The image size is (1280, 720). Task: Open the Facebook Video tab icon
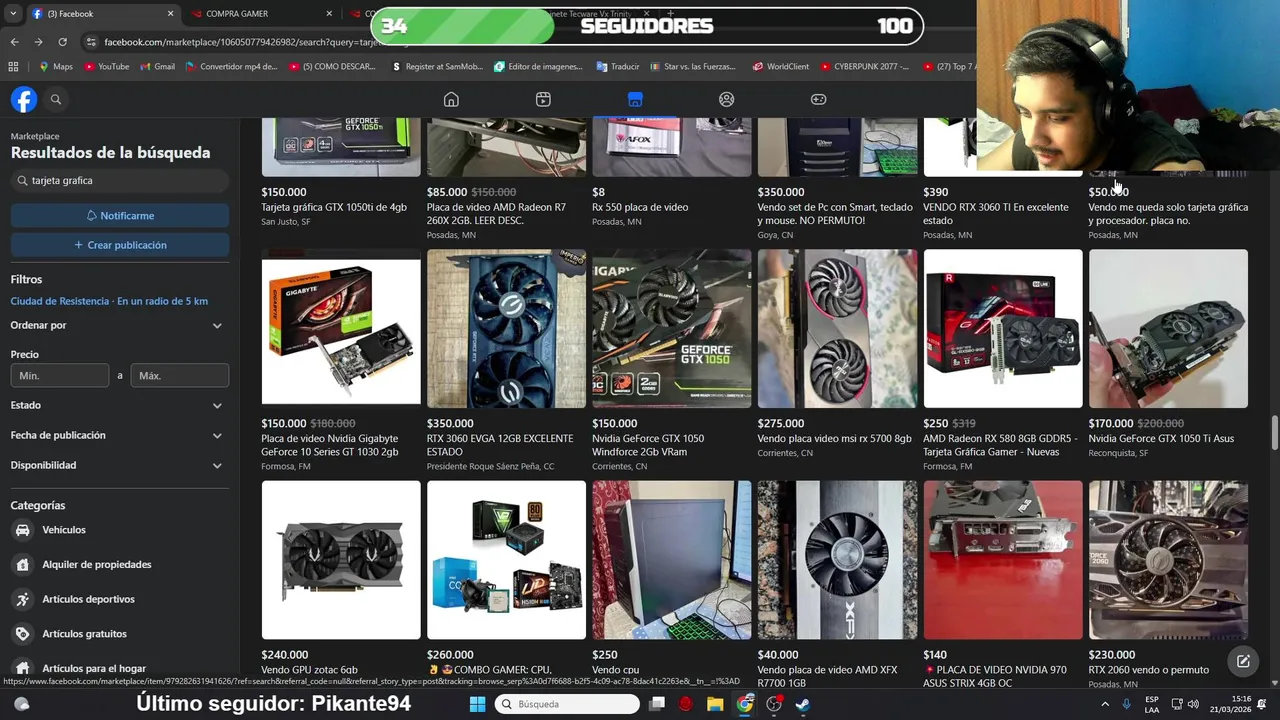[543, 99]
